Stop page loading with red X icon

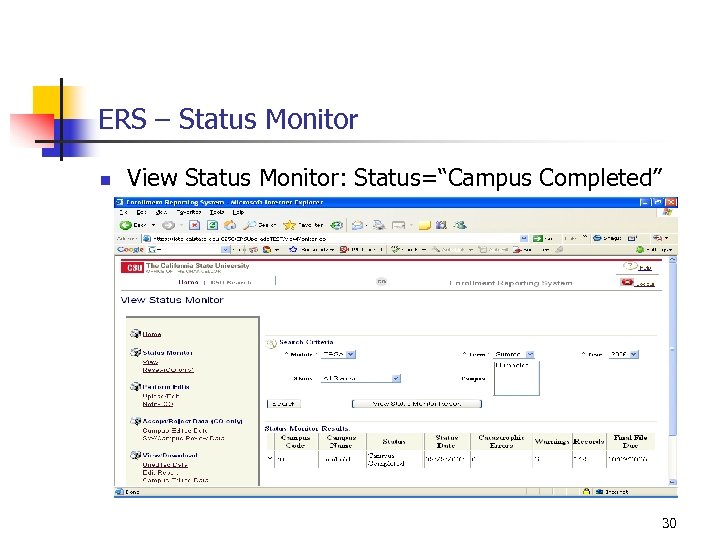pyautogui.click(x=194, y=225)
